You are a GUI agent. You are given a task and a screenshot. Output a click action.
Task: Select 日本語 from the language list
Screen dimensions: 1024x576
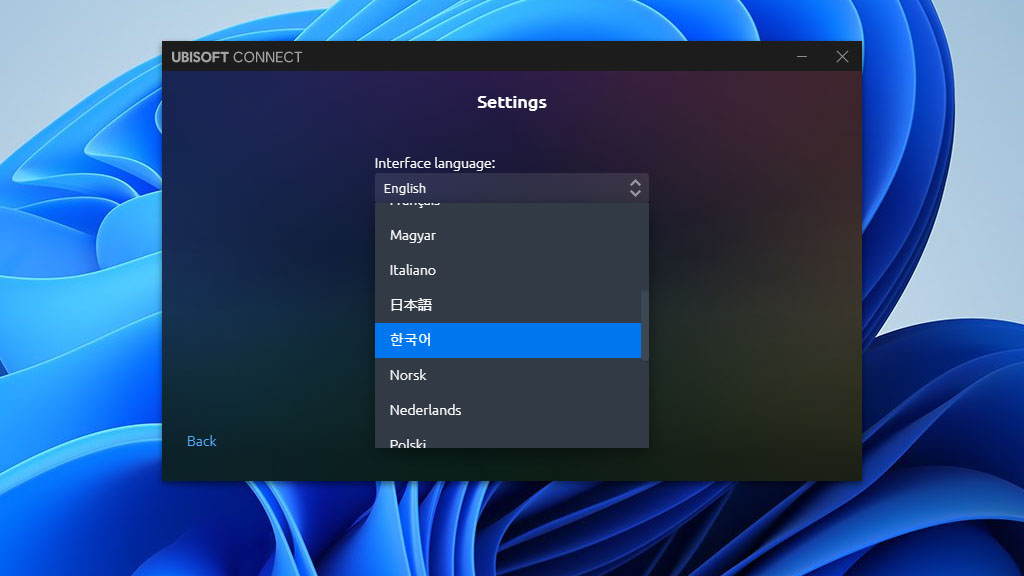(508, 305)
